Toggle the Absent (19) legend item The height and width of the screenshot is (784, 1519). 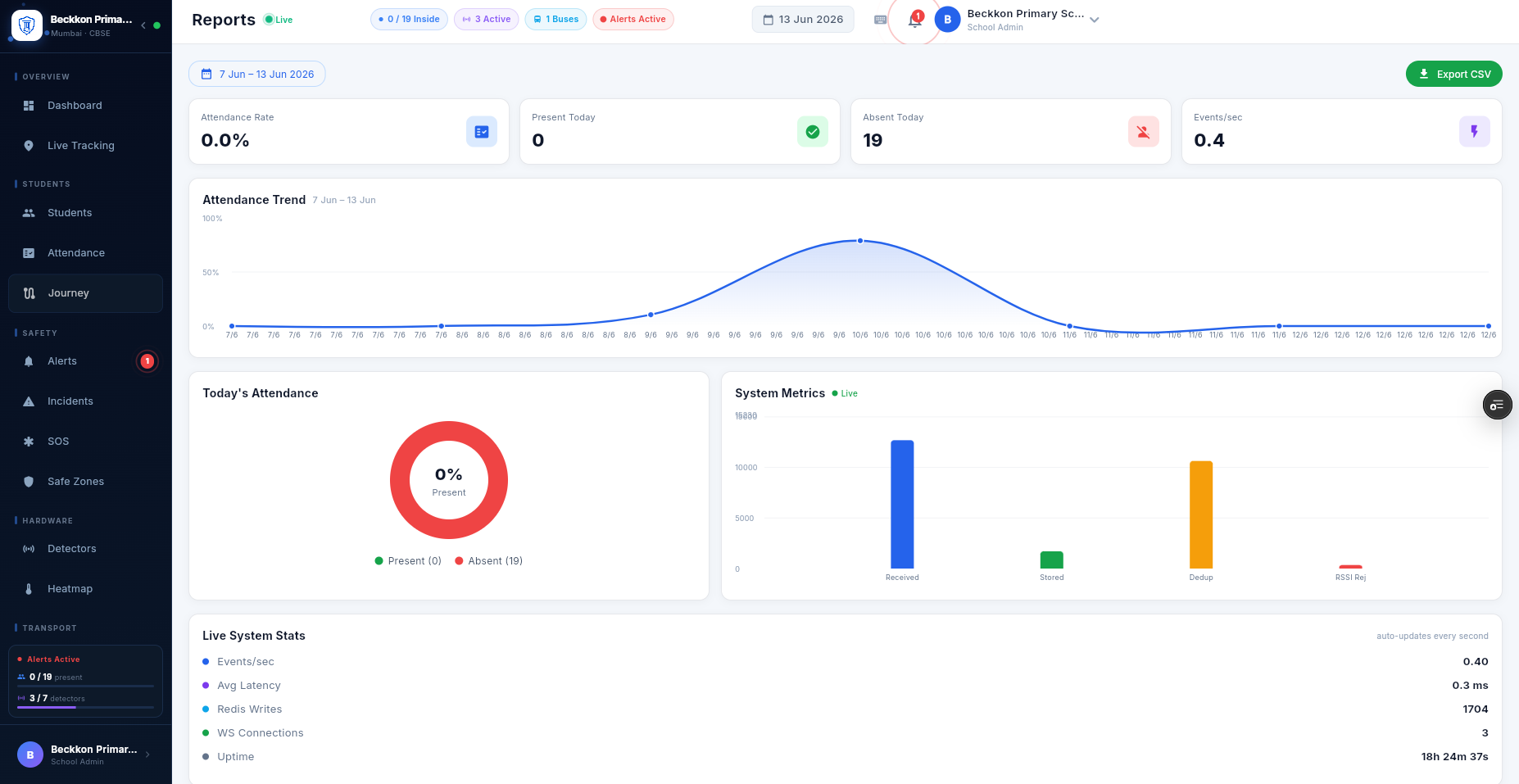pyautogui.click(x=489, y=561)
